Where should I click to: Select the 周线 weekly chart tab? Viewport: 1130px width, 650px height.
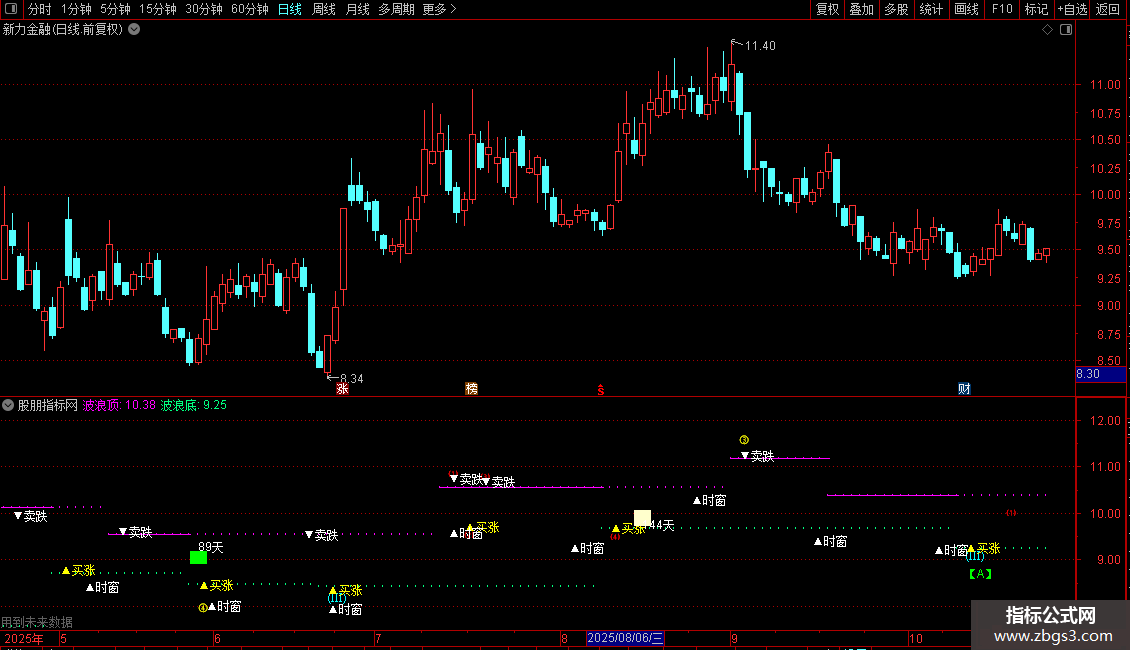tap(324, 9)
